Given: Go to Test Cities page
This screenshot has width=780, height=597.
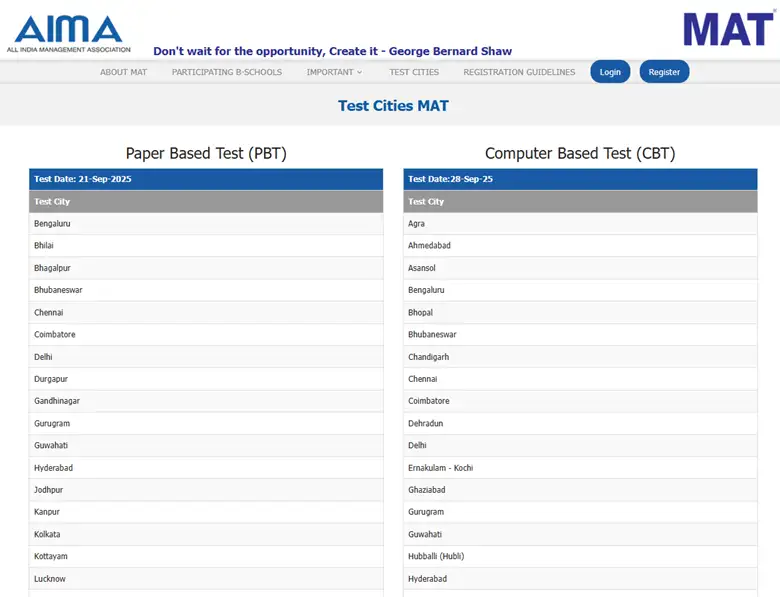Looking at the screenshot, I should pos(414,72).
